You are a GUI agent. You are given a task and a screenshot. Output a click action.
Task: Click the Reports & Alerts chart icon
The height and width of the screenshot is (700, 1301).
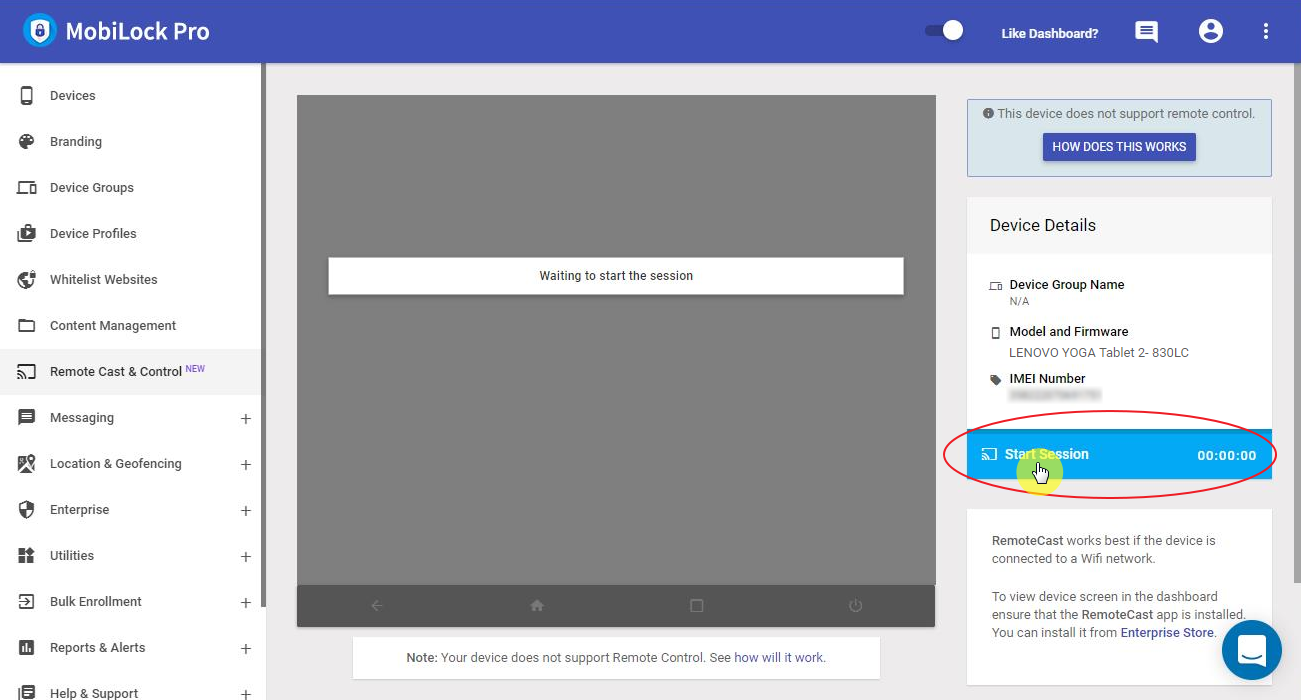tap(27, 648)
